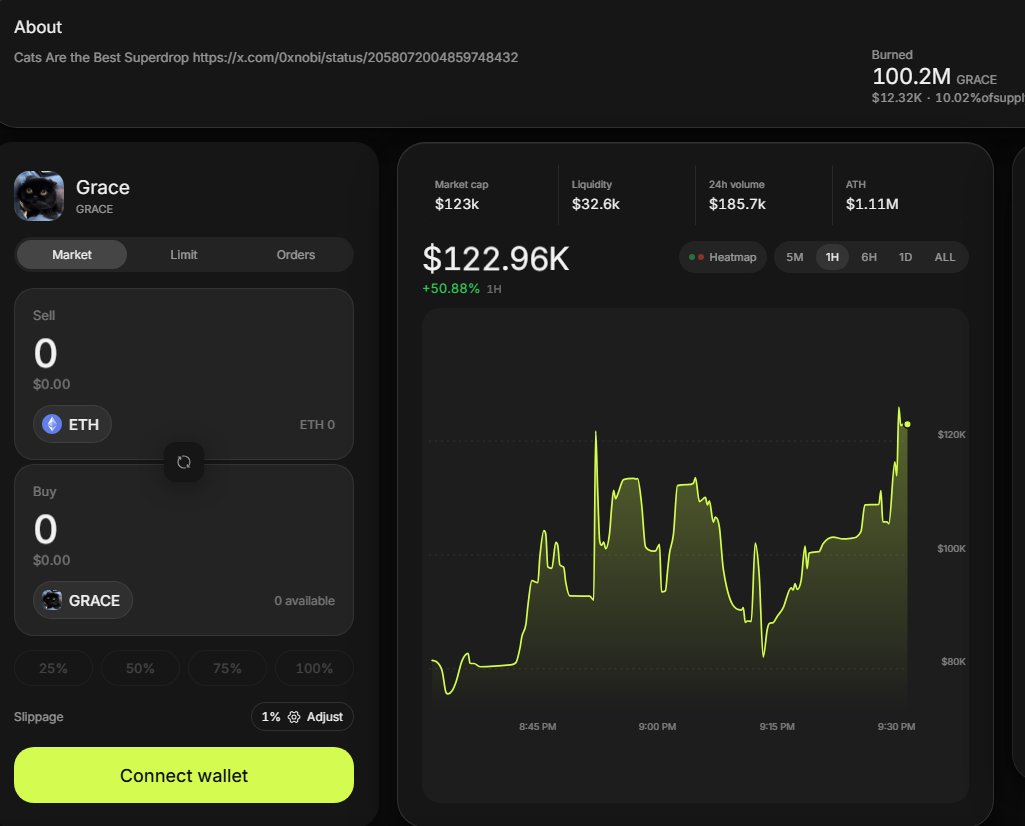Open the ETH token selector
The image size is (1025, 826).
tap(72, 424)
